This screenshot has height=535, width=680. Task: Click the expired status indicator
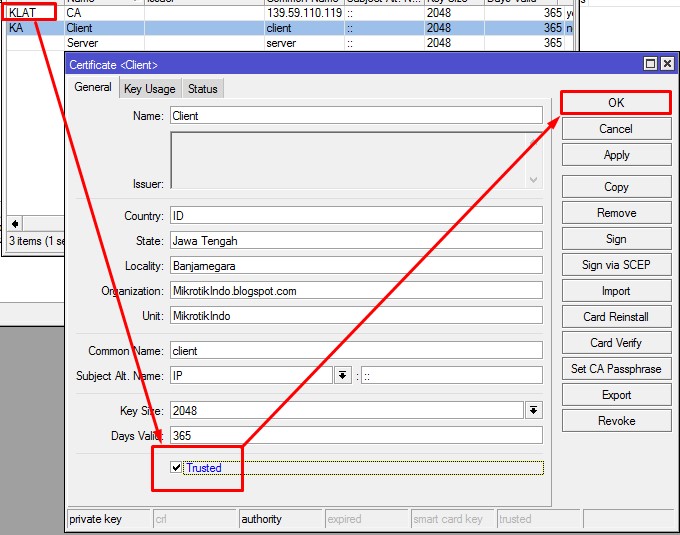(367, 519)
